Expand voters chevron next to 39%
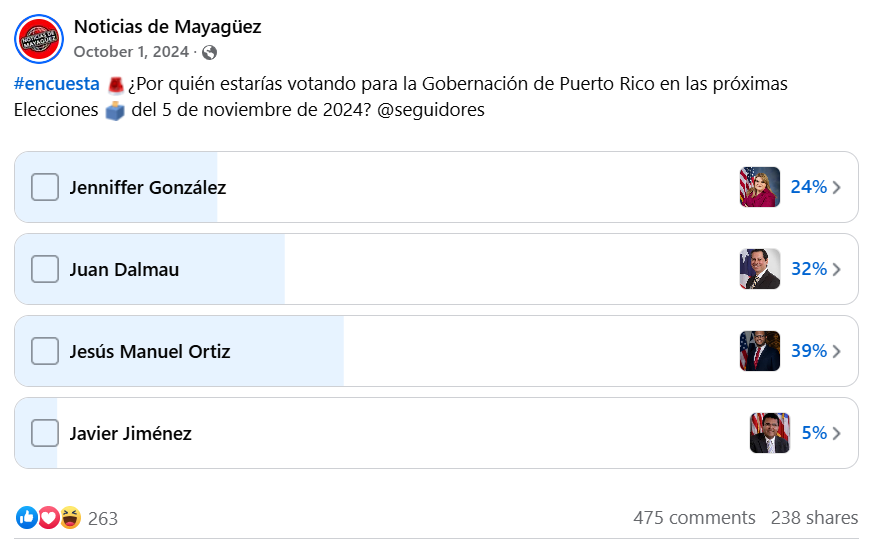Image resolution: width=873 pixels, height=549 pixels. coord(836,351)
